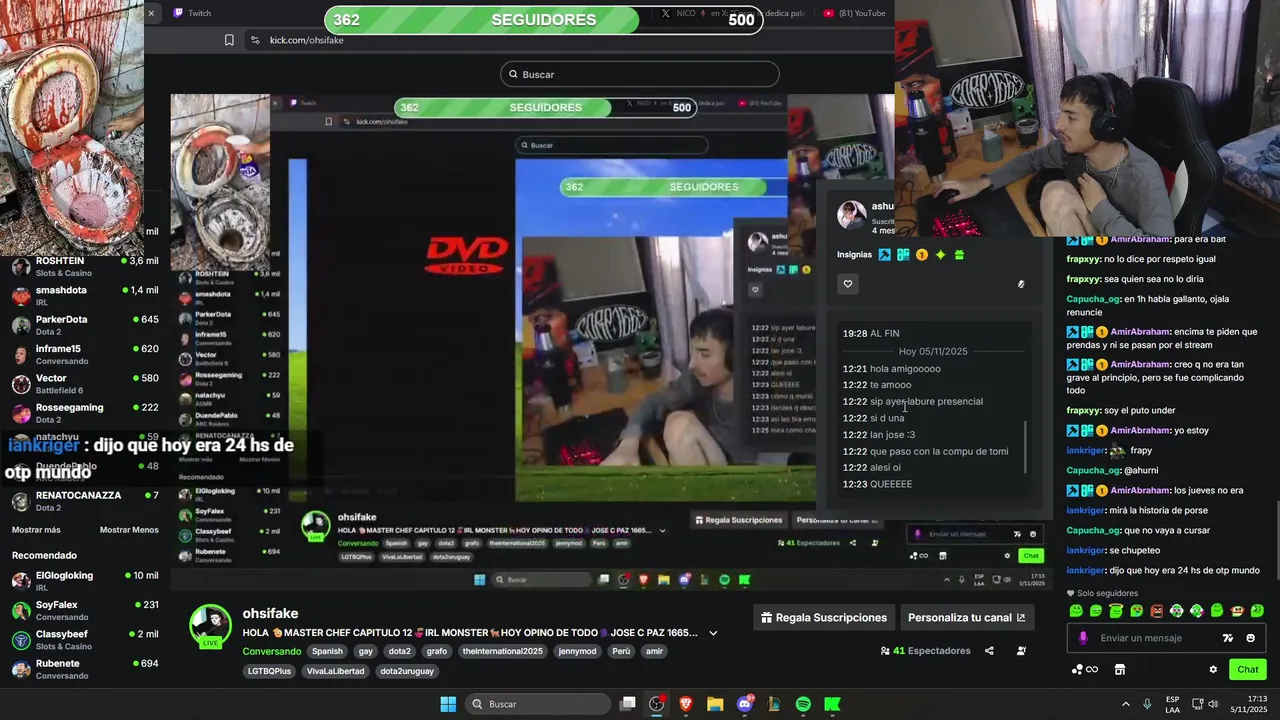View site information icon before kick.com URL

[254, 40]
